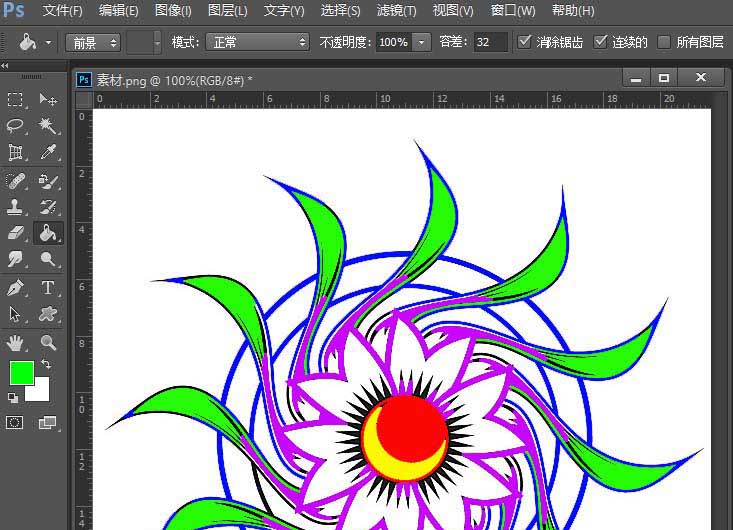
Task: Click the green foreground color swatch
Action: point(21,373)
